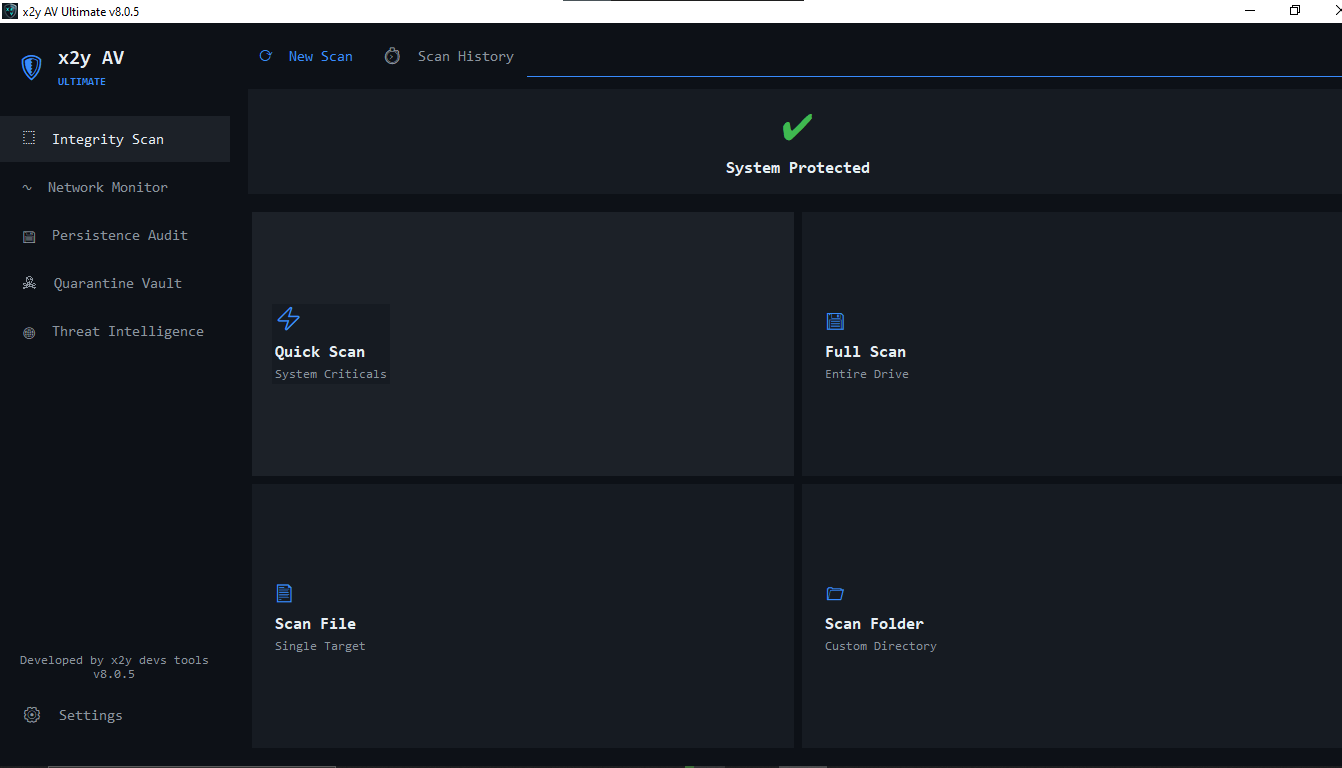Image resolution: width=1342 pixels, height=768 pixels.
Task: Click the Full Scan drive icon
Action: coord(835,321)
